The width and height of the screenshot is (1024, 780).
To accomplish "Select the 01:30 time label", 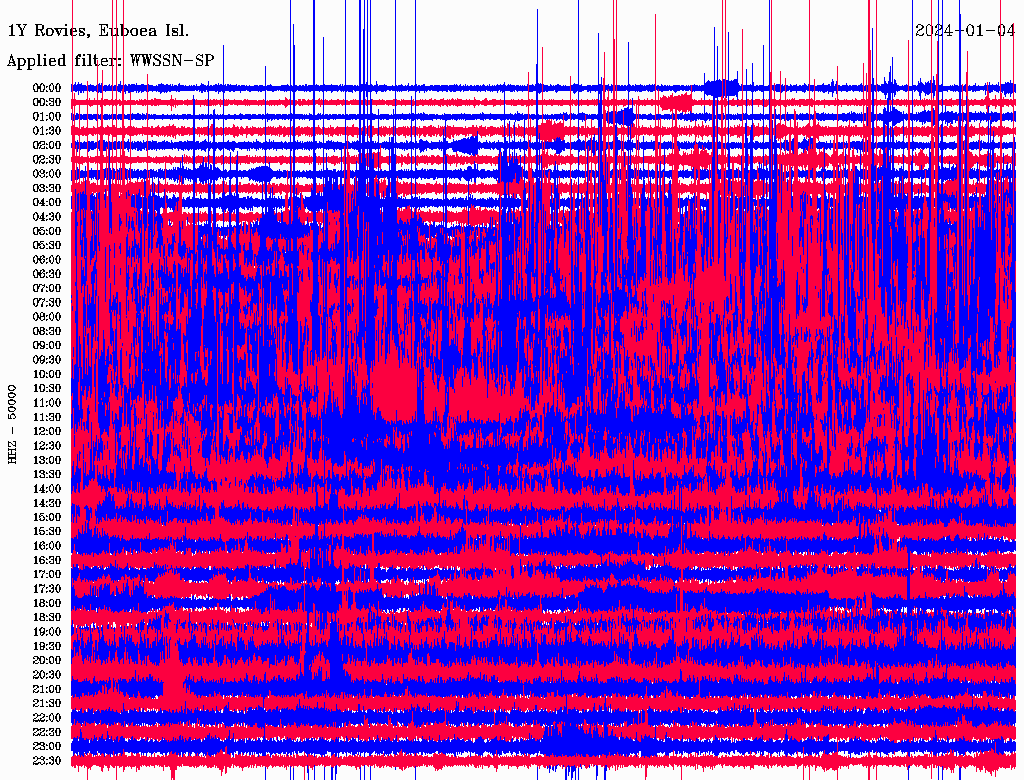I will pos(47,131).
